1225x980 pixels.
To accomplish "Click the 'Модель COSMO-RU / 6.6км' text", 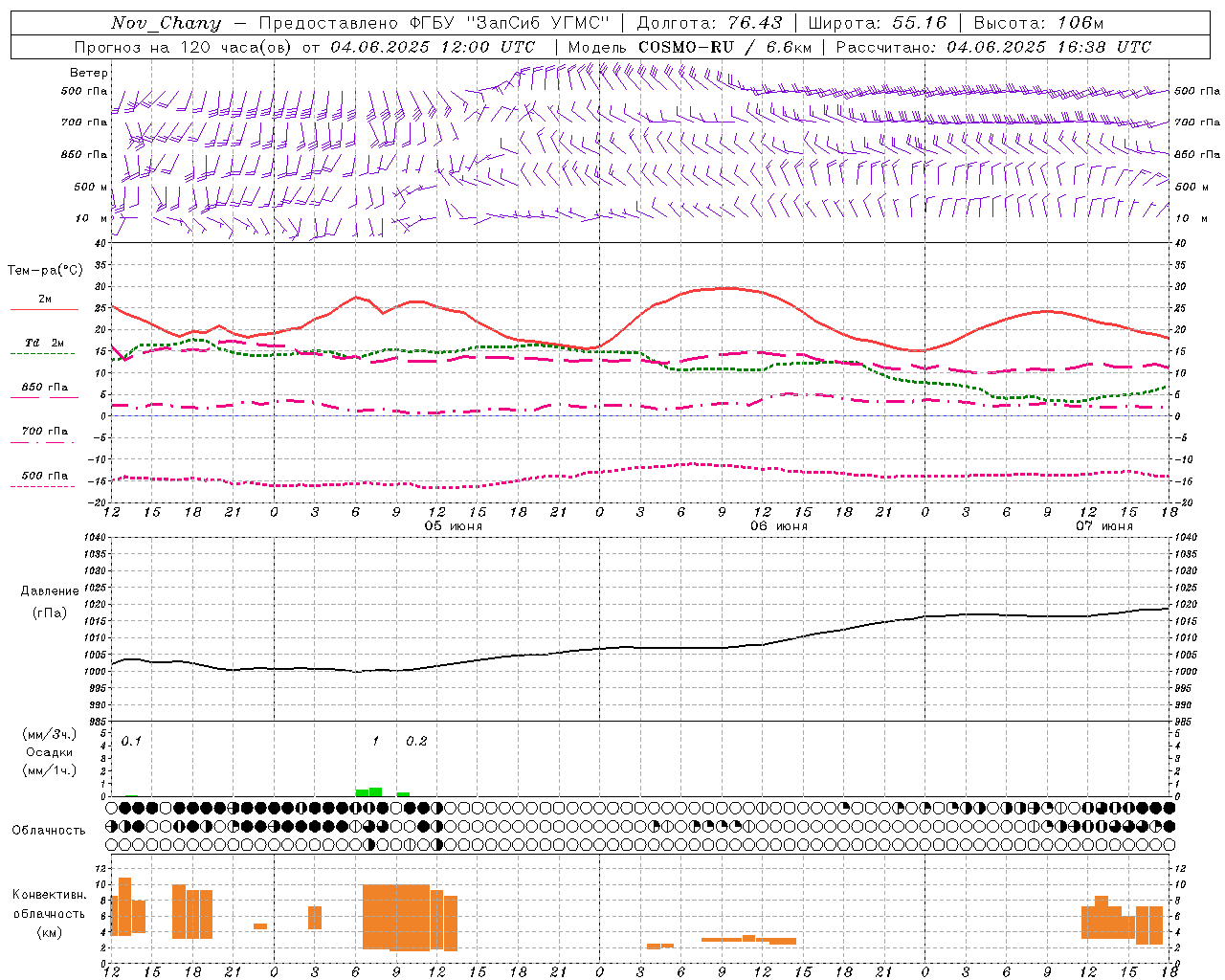I will pyautogui.click(x=689, y=47).
